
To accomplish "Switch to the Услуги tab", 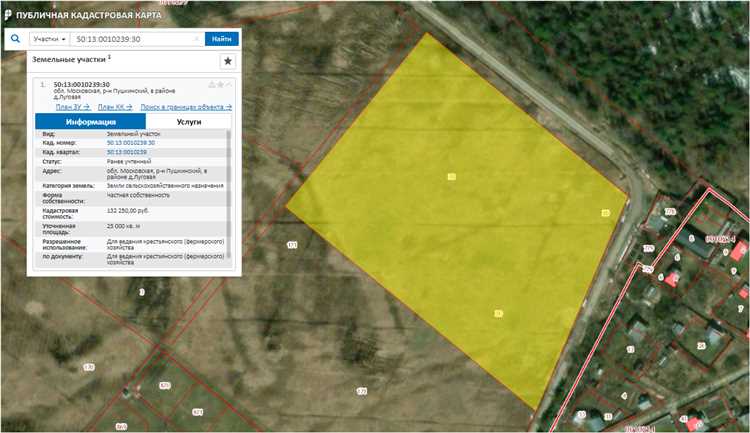I will coord(189,122).
